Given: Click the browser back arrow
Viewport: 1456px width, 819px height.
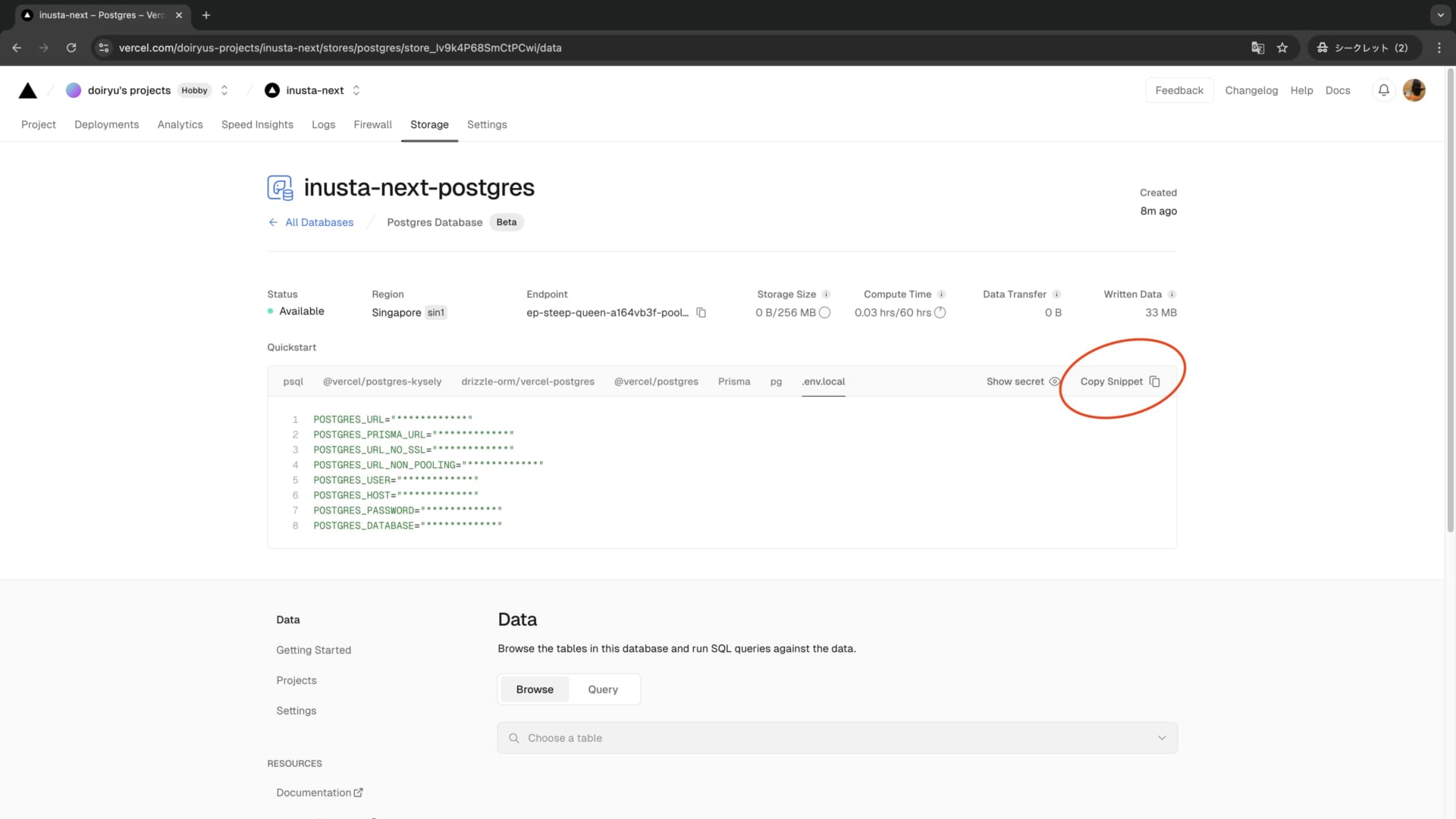Looking at the screenshot, I should 17,48.
